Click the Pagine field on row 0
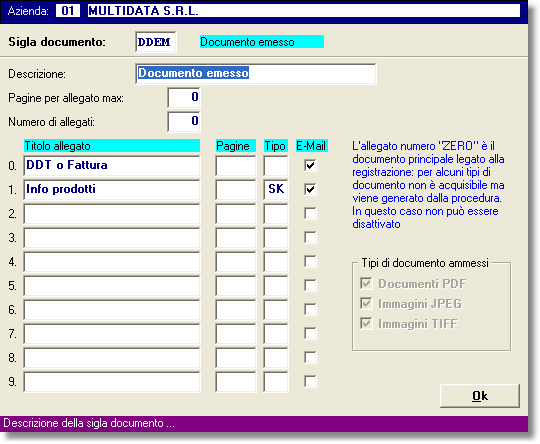Image resolution: width=540 pixels, height=444 pixels. (x=236, y=166)
